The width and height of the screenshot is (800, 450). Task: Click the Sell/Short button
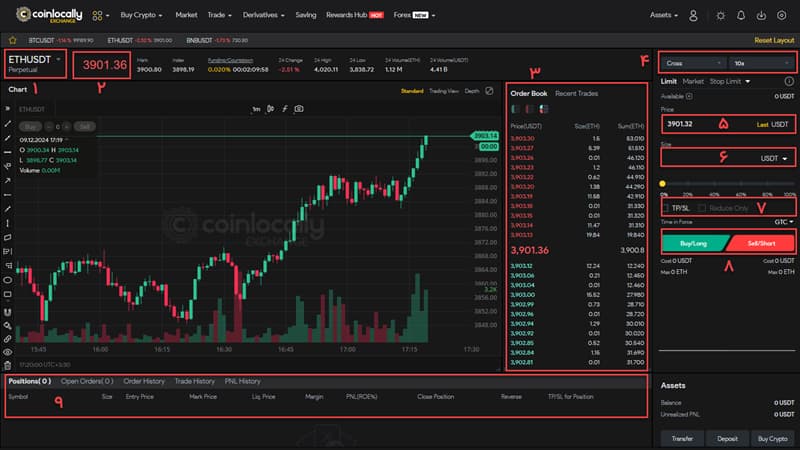point(761,243)
